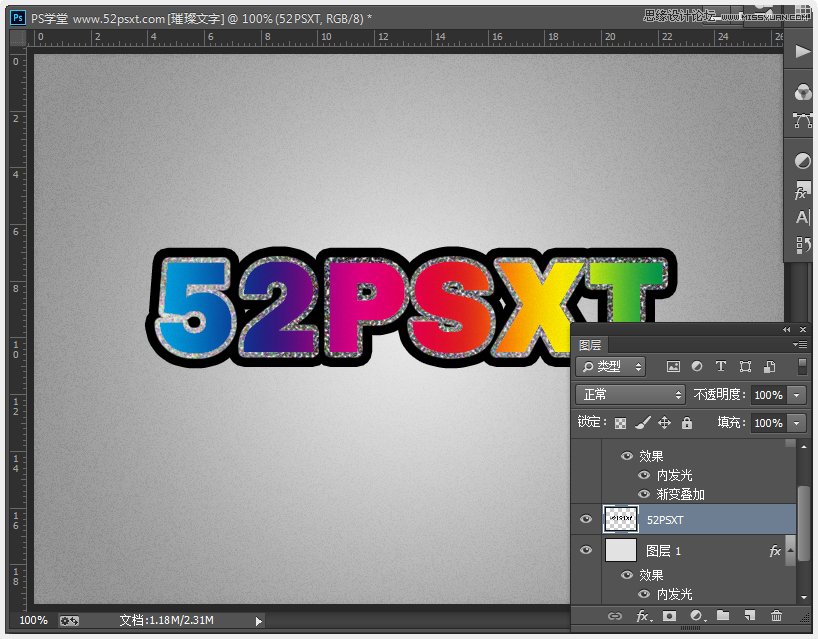The height and width of the screenshot is (639, 818).
Task: Click the 填充 fill value field
Action: 768,423
